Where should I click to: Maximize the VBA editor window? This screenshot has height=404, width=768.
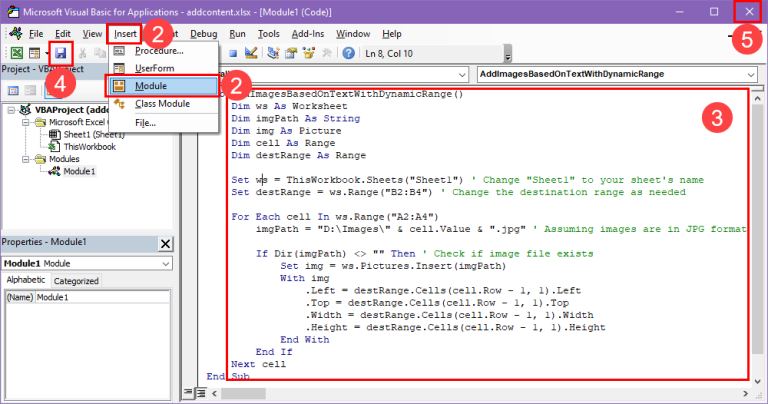tap(714, 11)
